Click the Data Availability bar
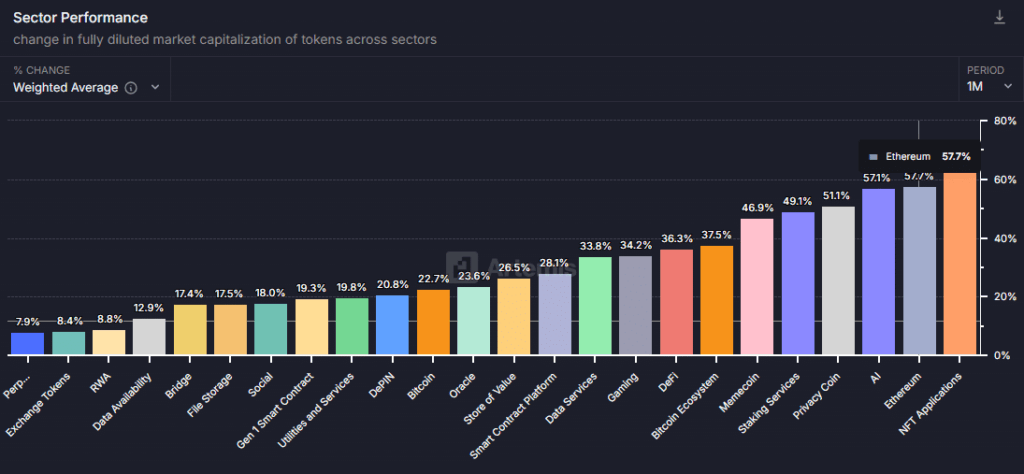Image resolution: width=1024 pixels, height=474 pixels. [150, 337]
